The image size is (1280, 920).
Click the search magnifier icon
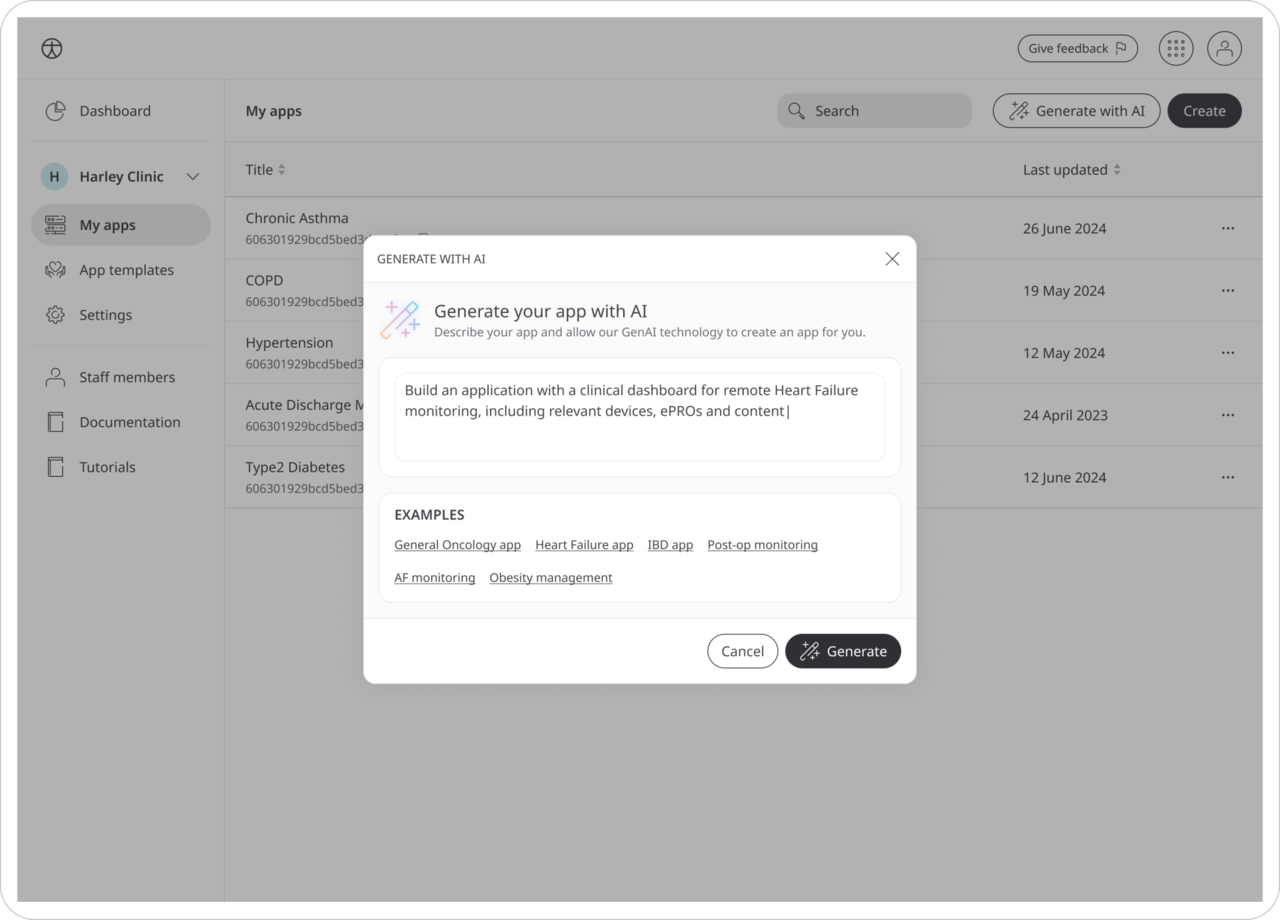point(796,111)
